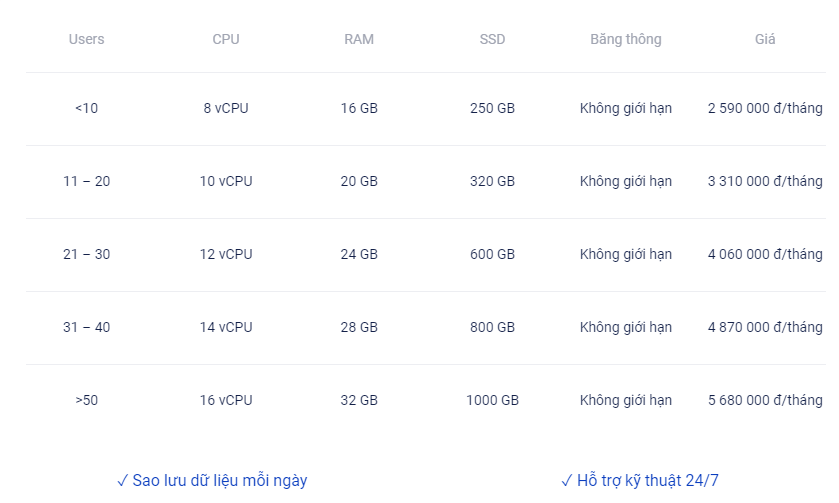The height and width of the screenshot is (503, 839).
Task: Click the 5 680 000 đ/tháng price
Action: point(765,400)
